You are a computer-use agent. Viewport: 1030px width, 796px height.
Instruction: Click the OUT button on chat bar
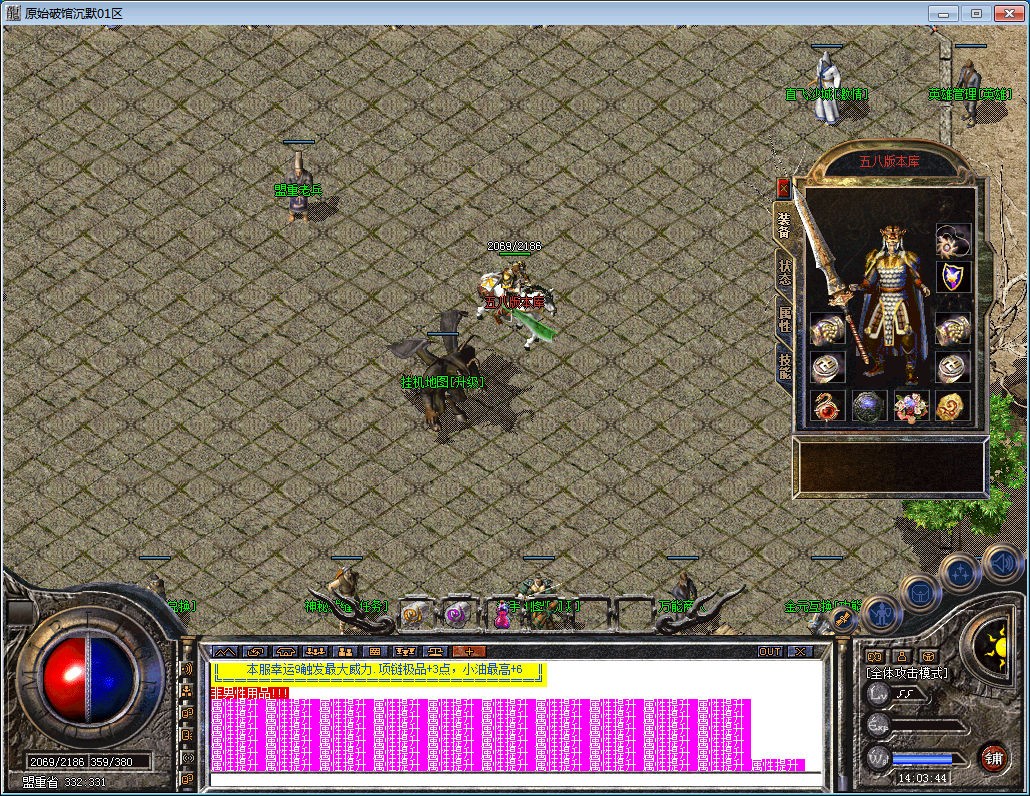(x=770, y=652)
